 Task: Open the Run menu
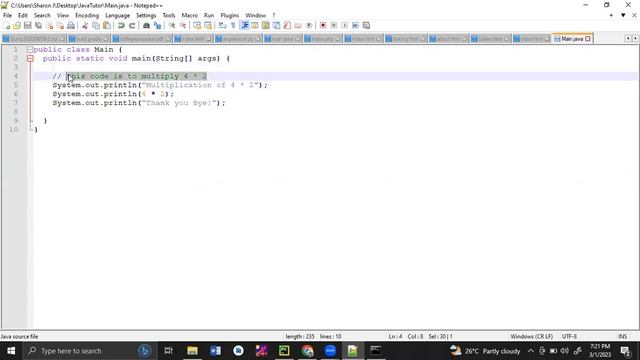point(209,15)
